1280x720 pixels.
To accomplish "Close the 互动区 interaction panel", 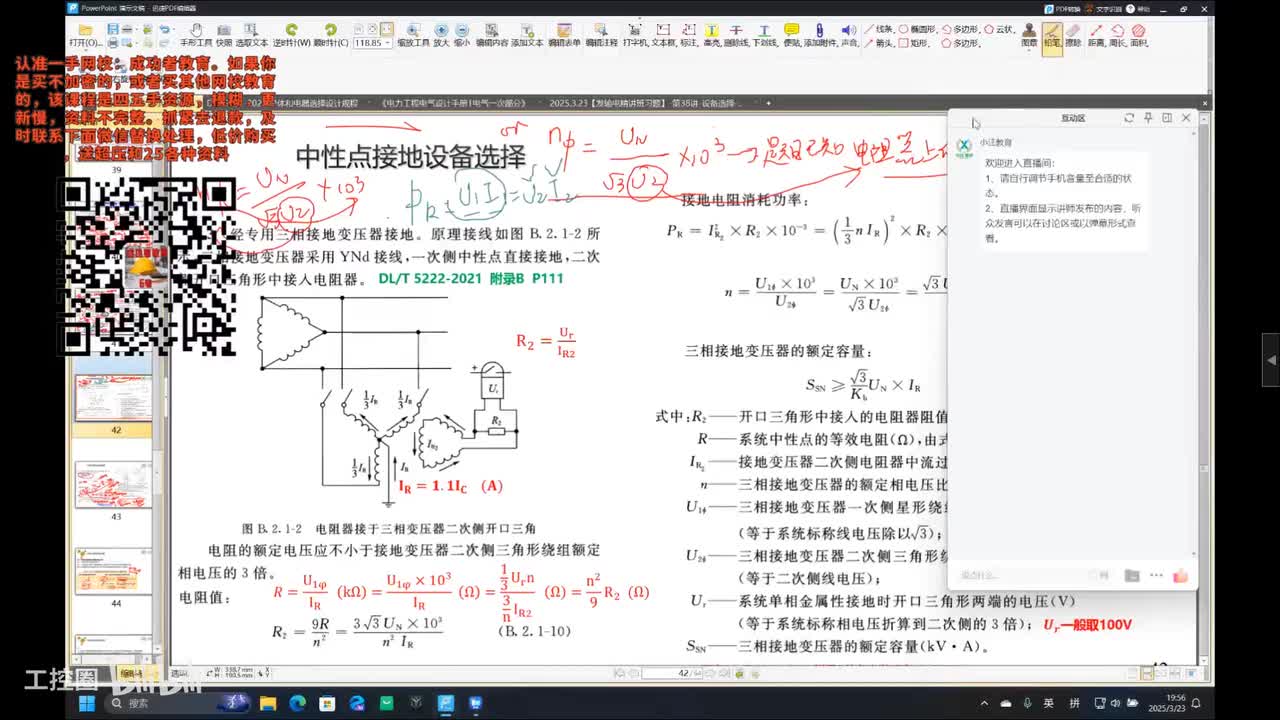I will tap(1186, 118).
